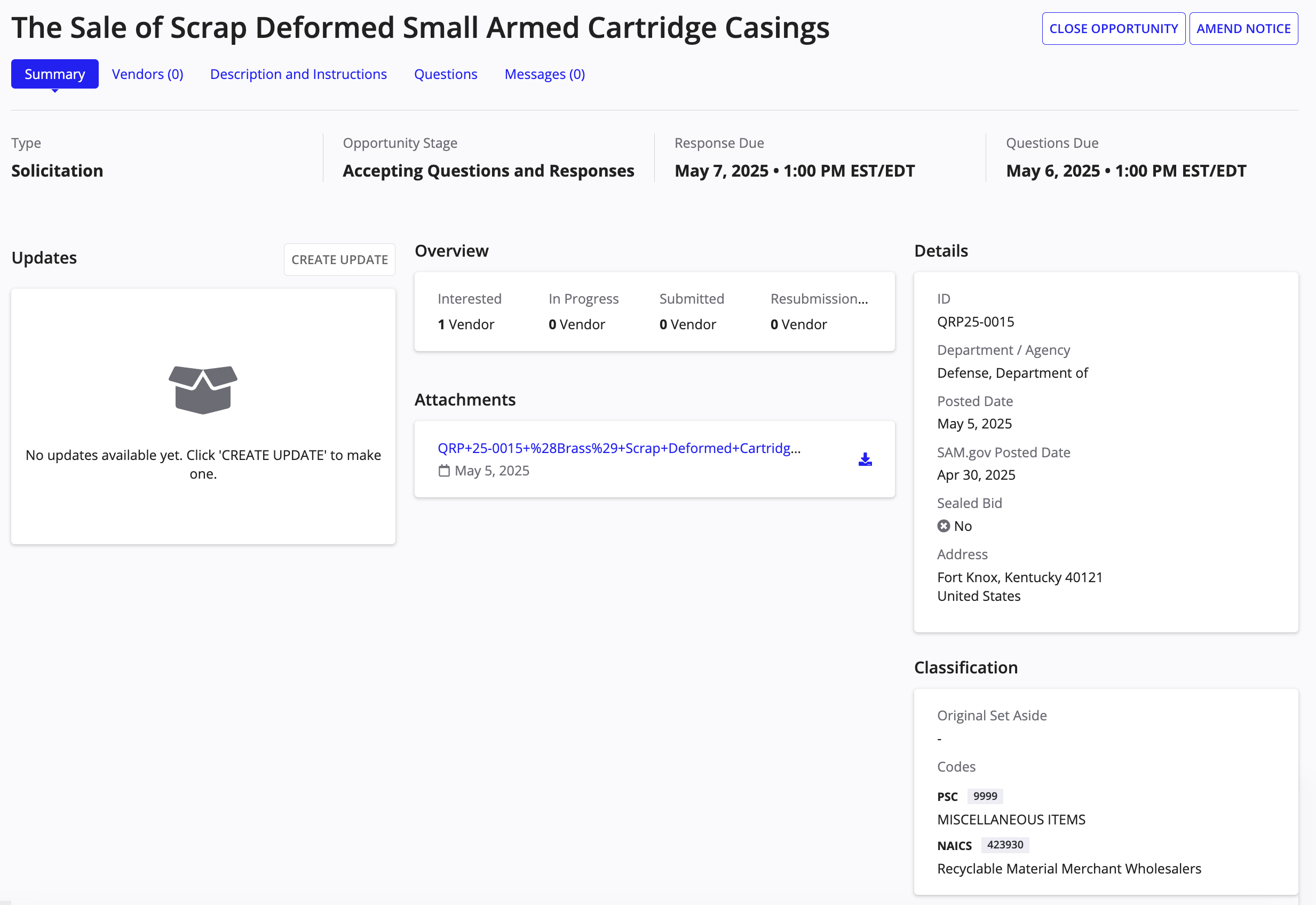Click the In Progress '0 Vendor' value
The height and width of the screenshot is (905, 1316).
pyautogui.click(x=577, y=324)
